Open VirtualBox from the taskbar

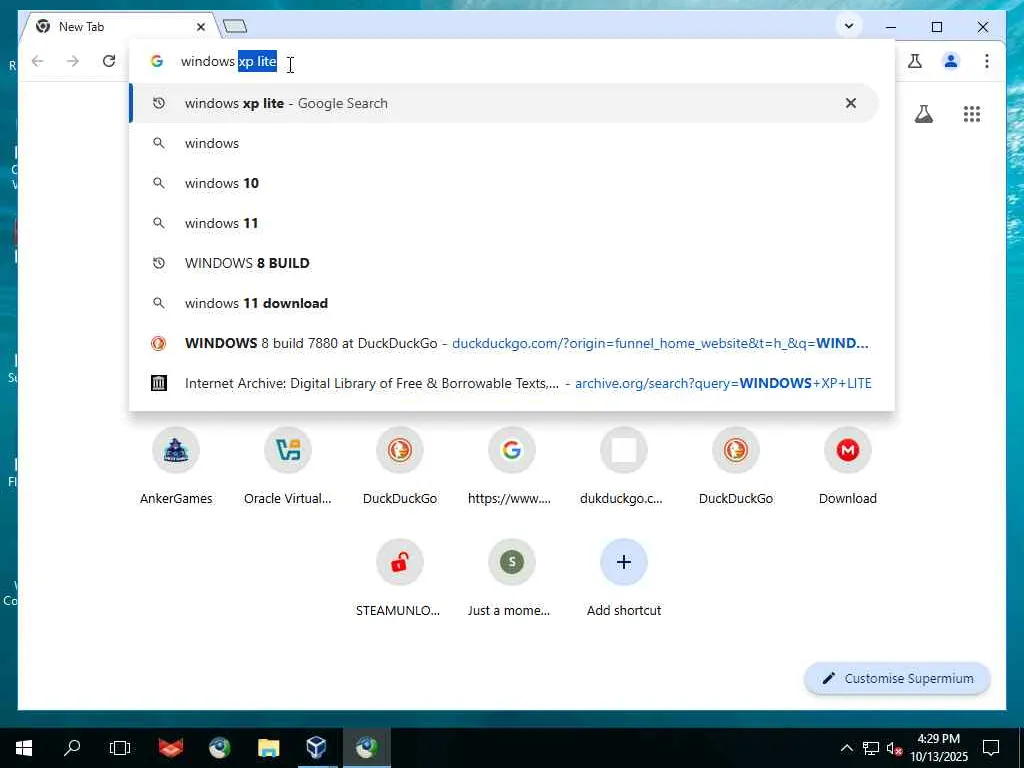coord(317,748)
